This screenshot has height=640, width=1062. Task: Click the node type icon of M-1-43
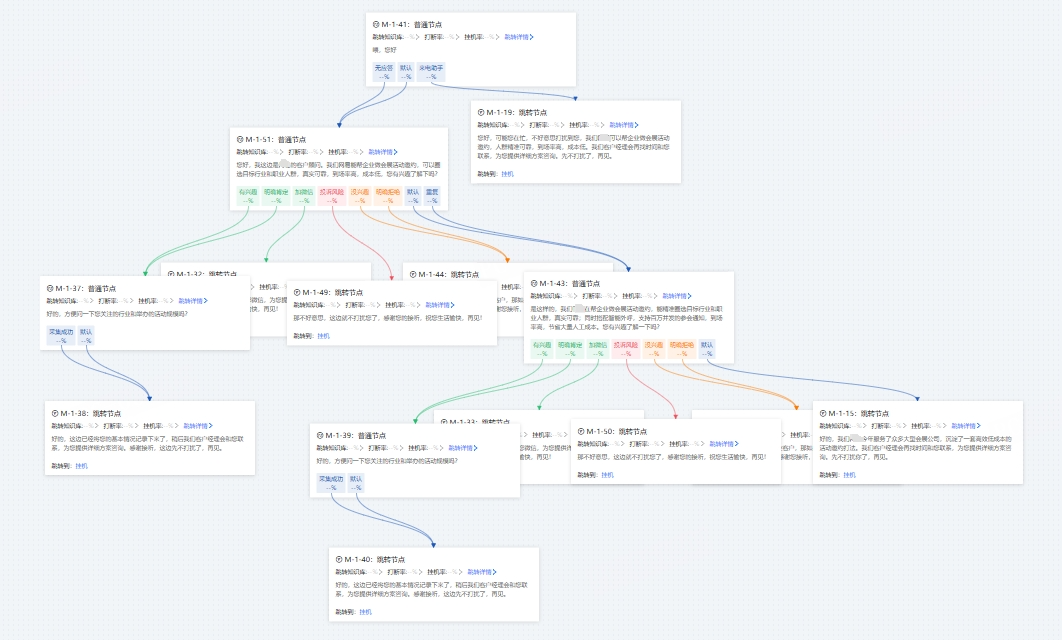(x=534, y=284)
